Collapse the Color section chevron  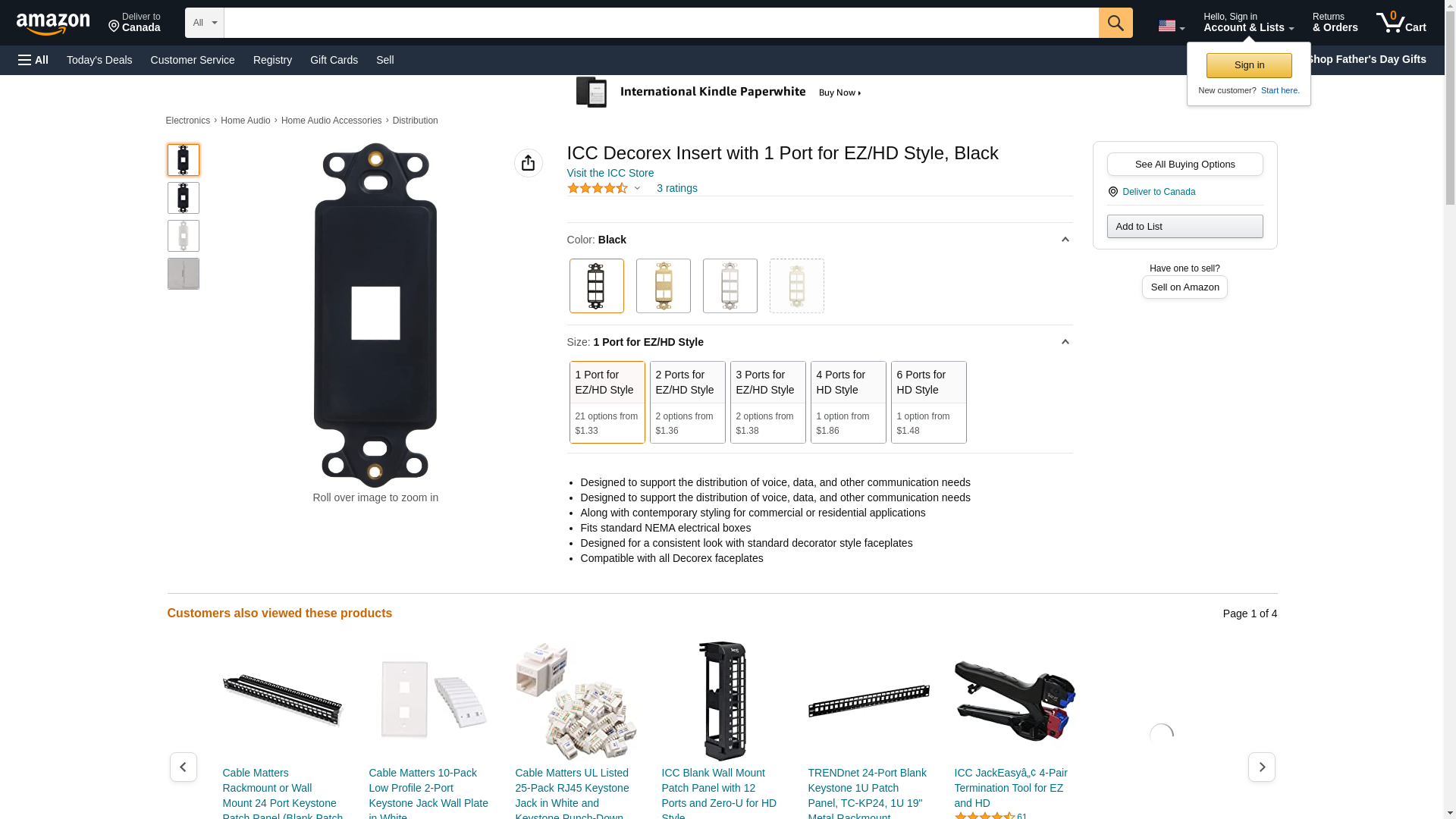(1065, 240)
